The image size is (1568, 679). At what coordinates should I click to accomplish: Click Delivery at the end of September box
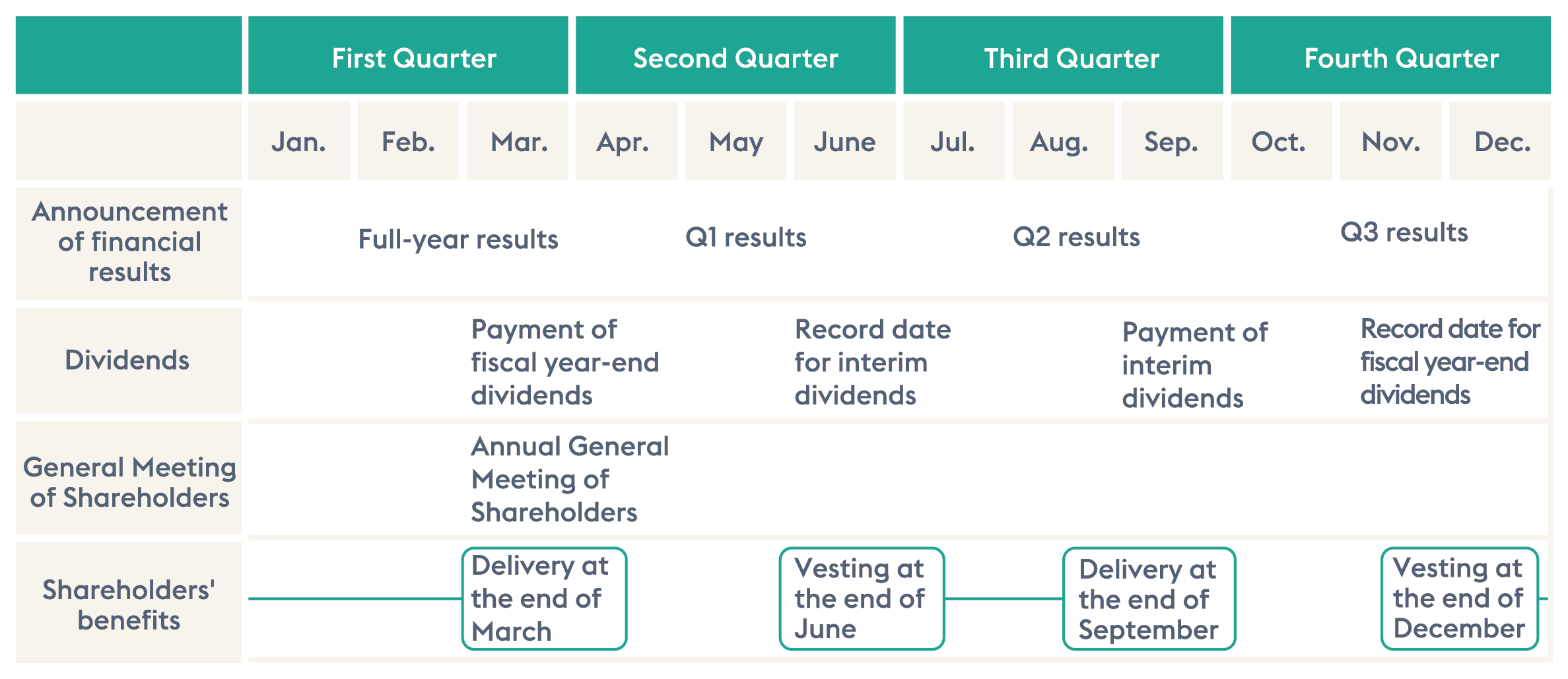click(x=1149, y=598)
